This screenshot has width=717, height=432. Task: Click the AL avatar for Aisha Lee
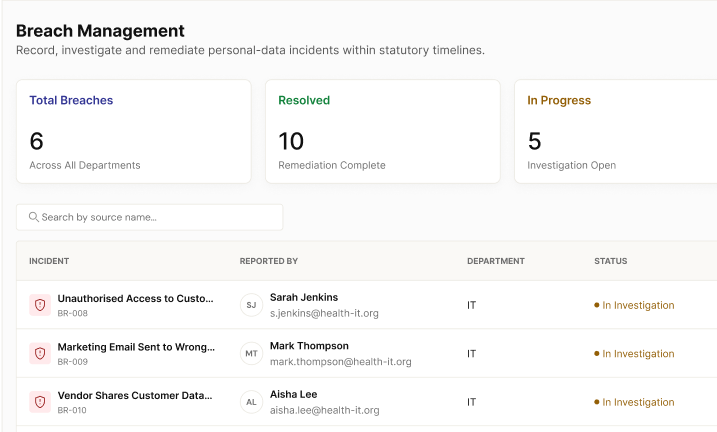[251, 402]
